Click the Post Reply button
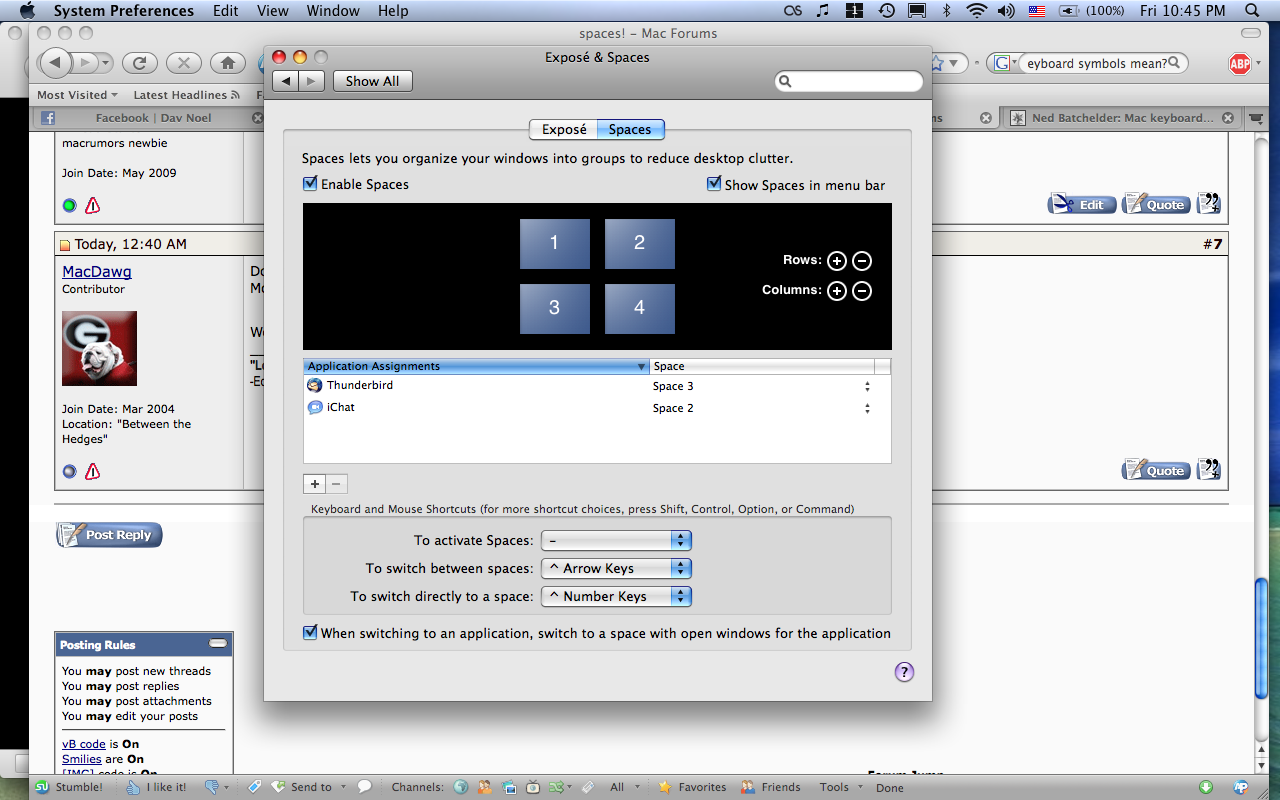 (109, 535)
